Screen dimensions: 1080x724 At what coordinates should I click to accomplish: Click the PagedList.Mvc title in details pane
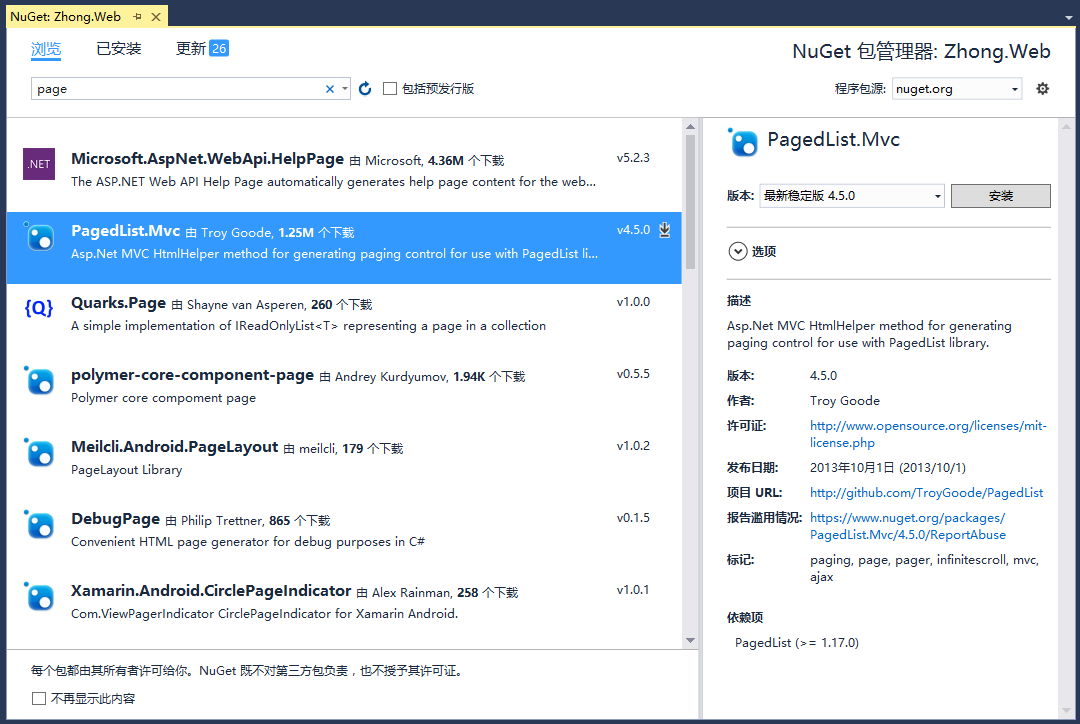point(833,140)
